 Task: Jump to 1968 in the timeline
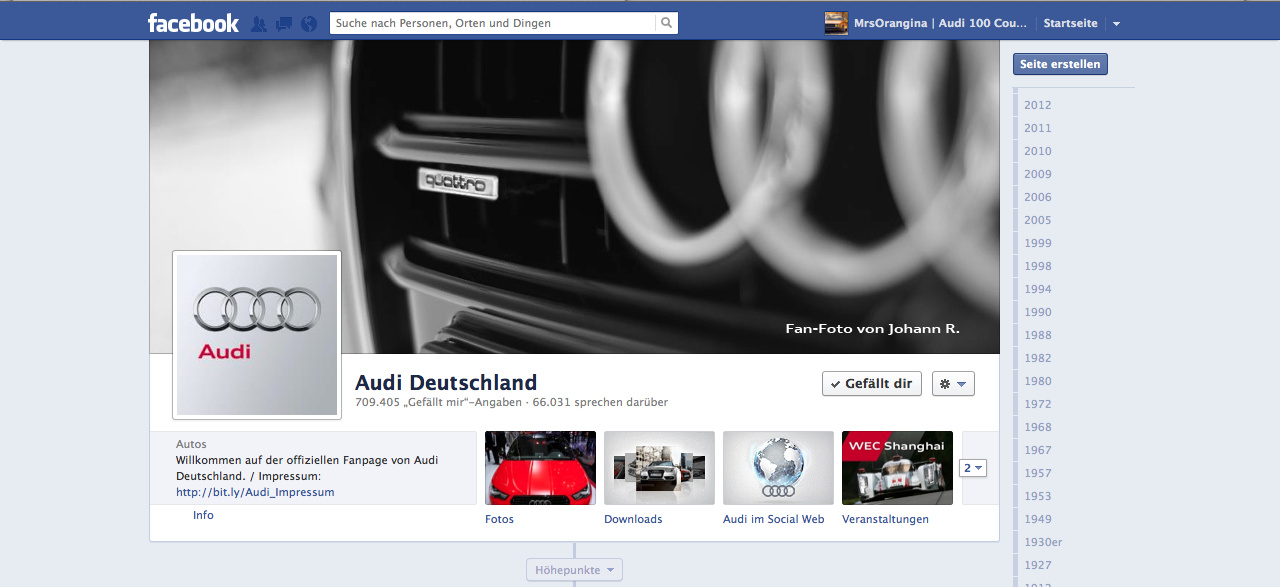coord(1037,427)
